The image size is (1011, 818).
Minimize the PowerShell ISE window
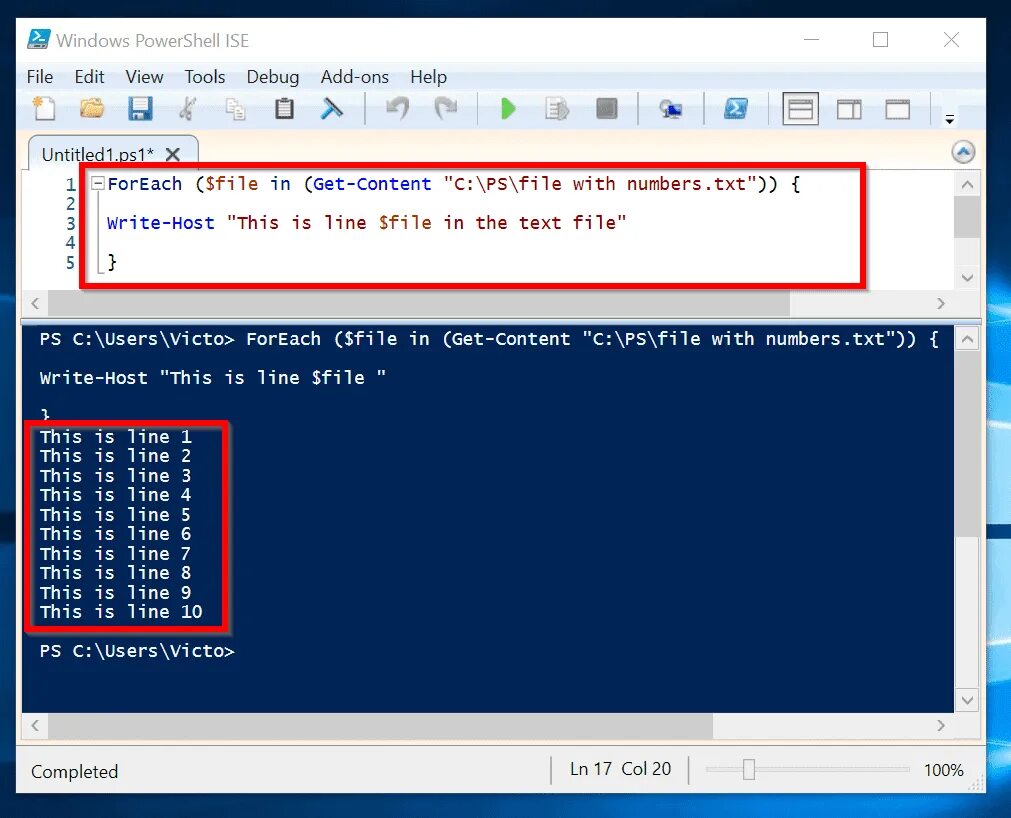(811, 40)
